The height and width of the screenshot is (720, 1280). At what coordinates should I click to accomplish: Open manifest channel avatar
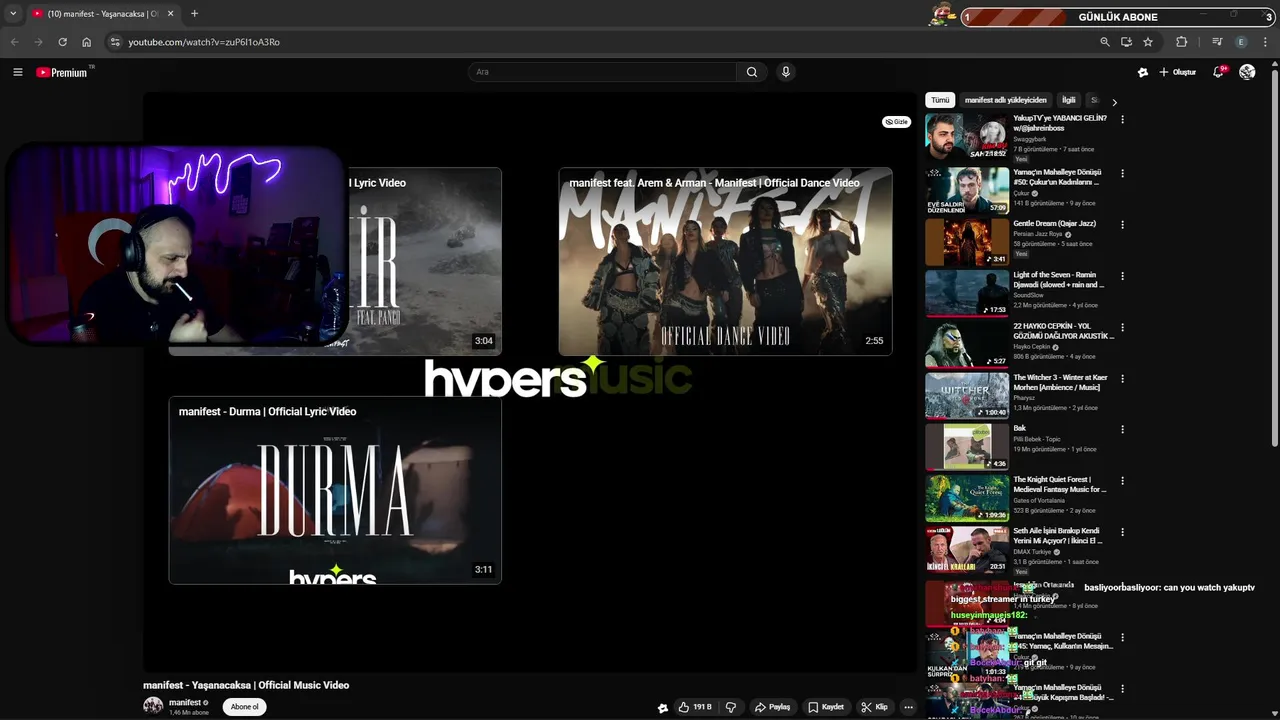point(153,706)
